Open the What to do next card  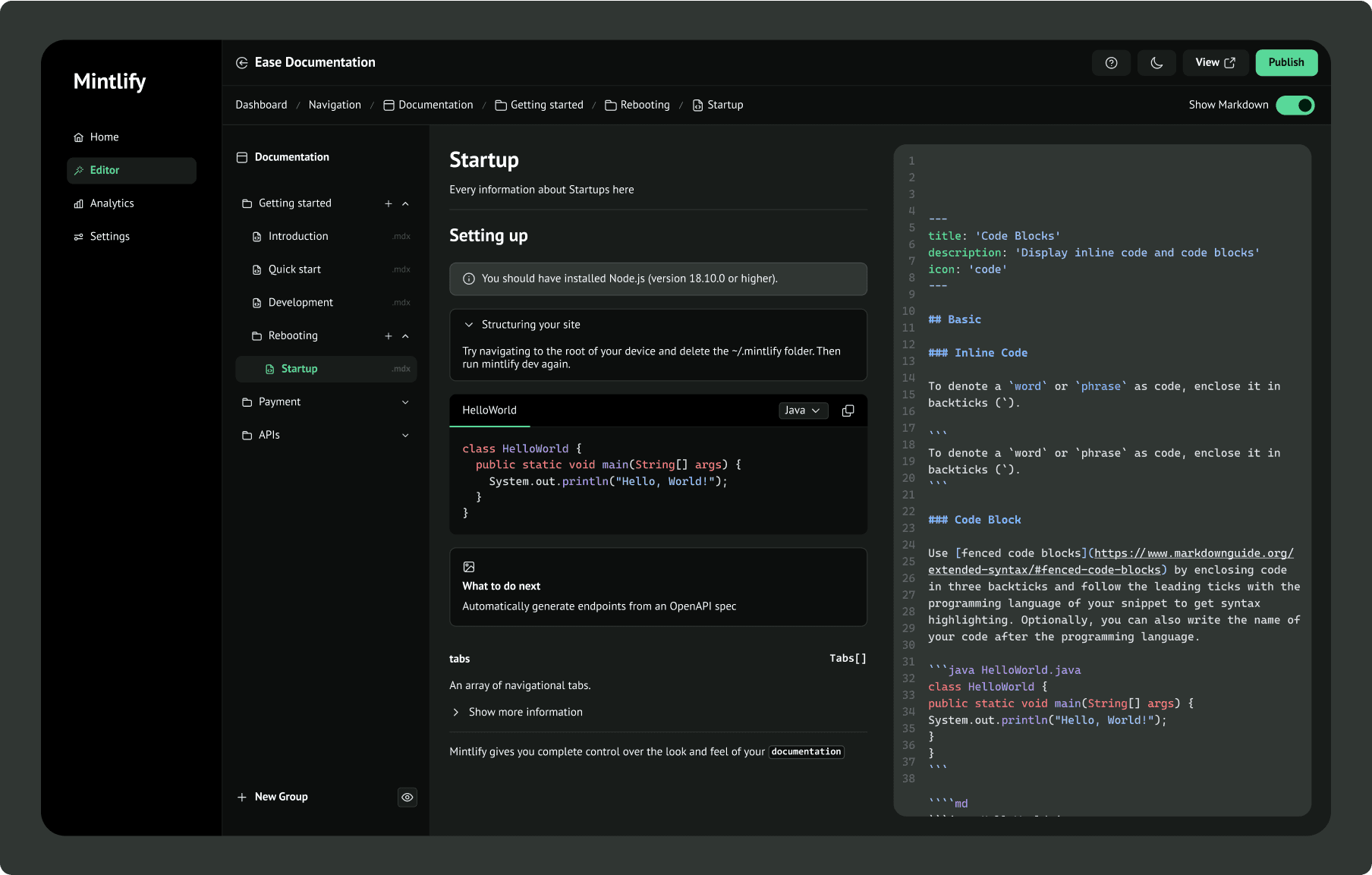(658, 587)
